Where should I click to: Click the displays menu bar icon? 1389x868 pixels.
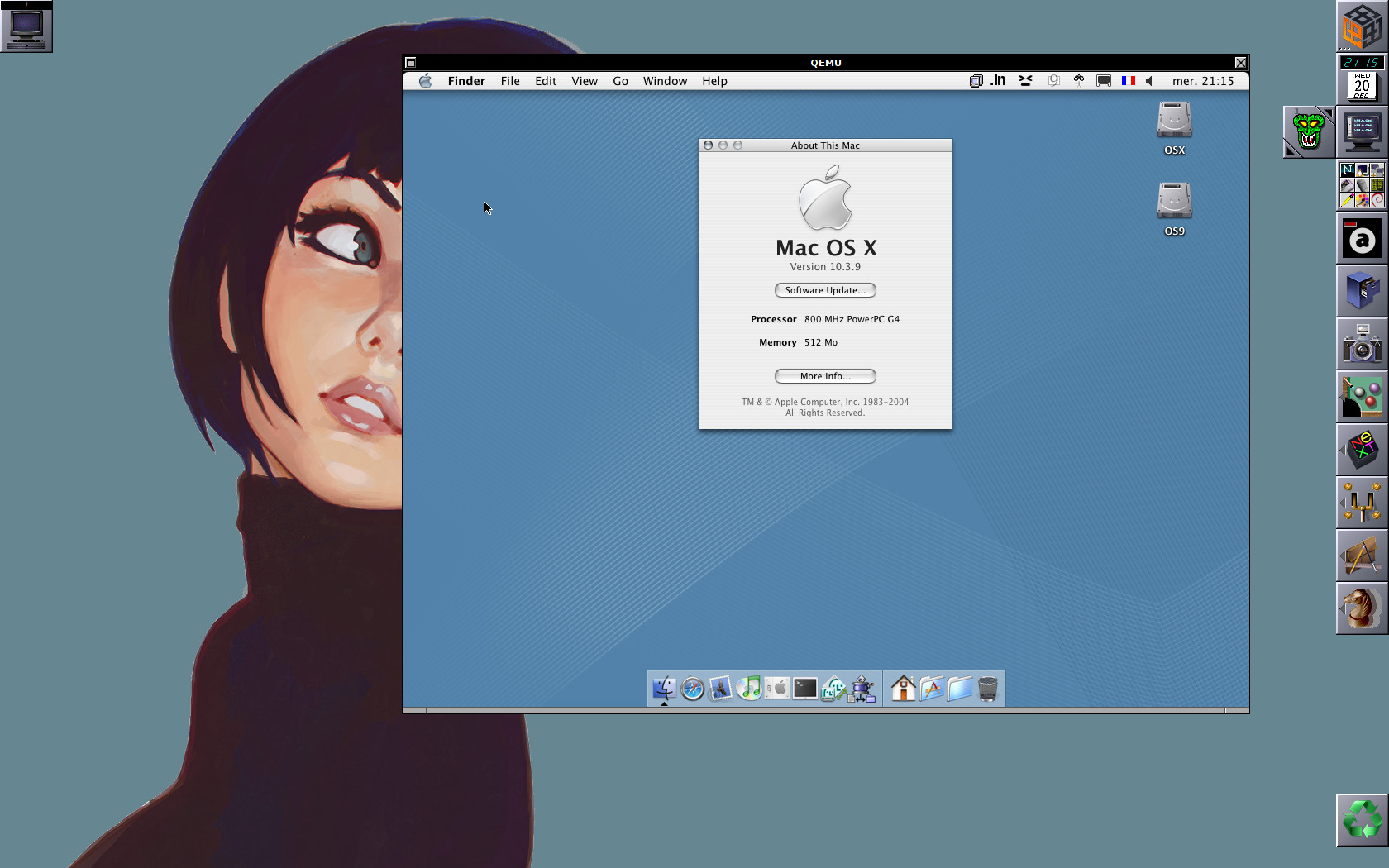coord(976,81)
